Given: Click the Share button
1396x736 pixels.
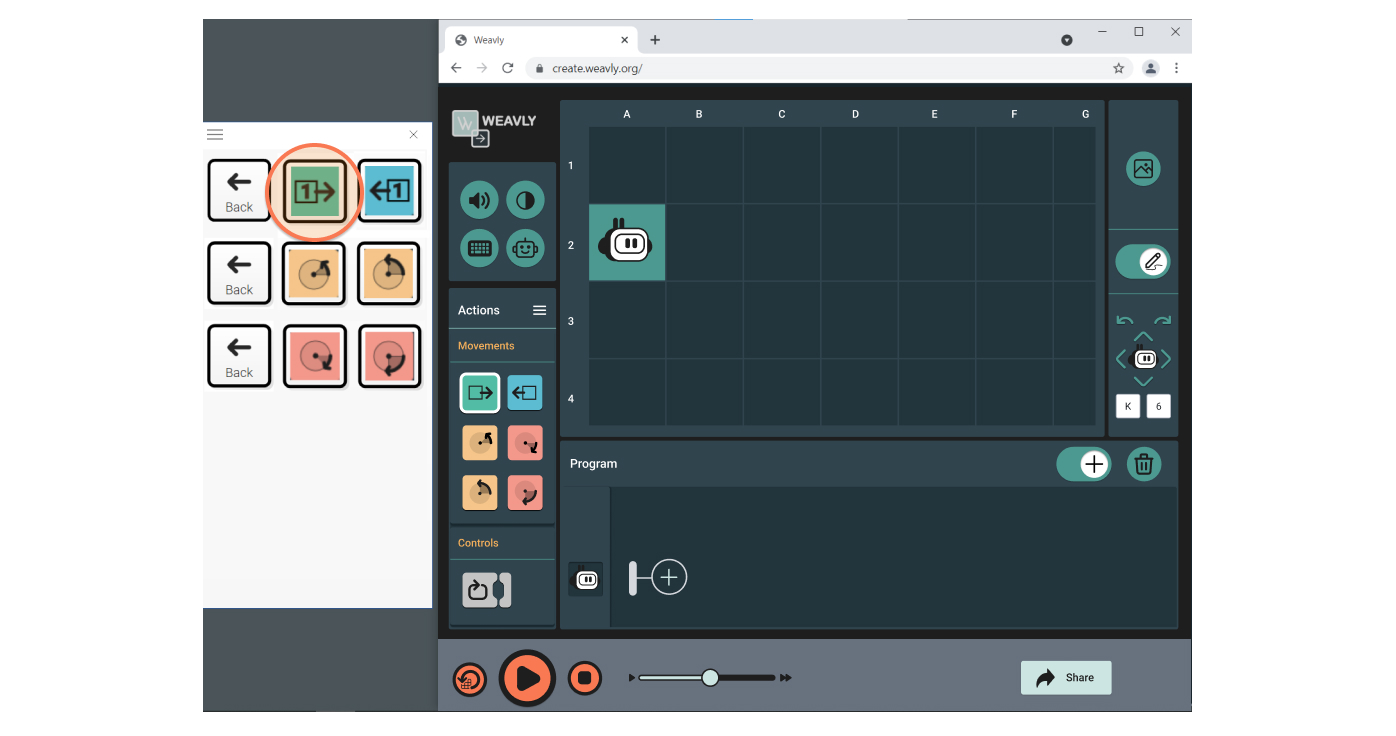Looking at the screenshot, I should point(1065,677).
